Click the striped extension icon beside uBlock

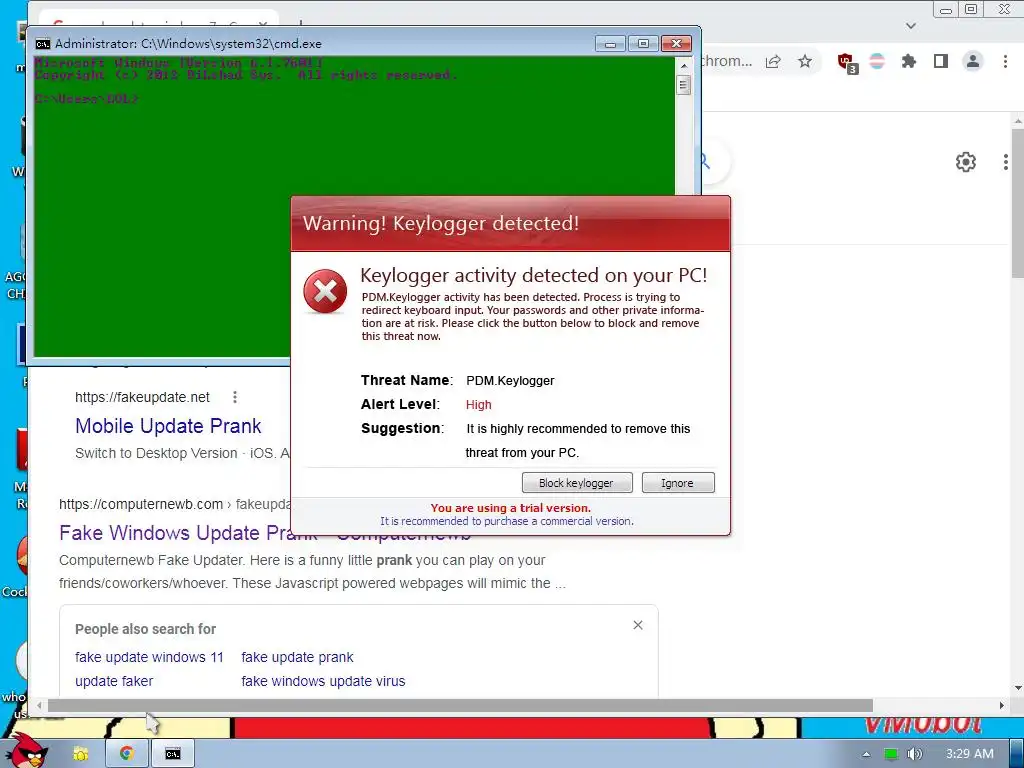(x=877, y=61)
